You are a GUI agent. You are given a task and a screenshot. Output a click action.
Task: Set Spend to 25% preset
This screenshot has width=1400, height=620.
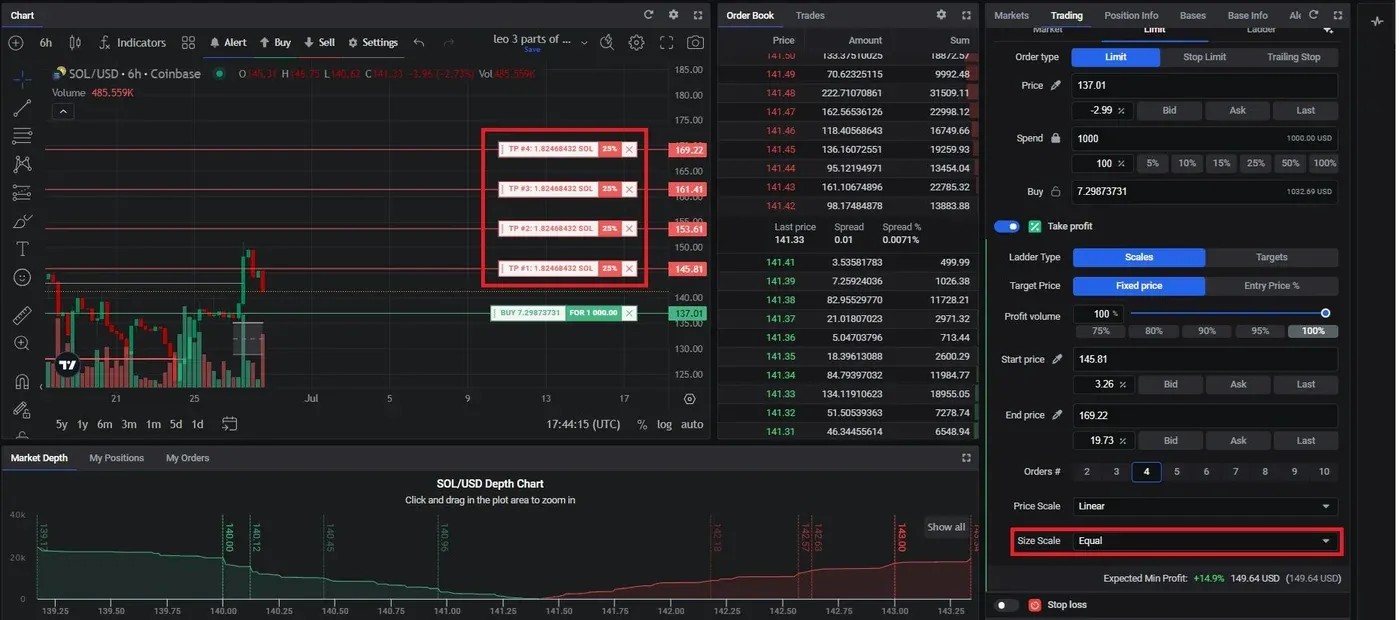pyautogui.click(x=1255, y=163)
